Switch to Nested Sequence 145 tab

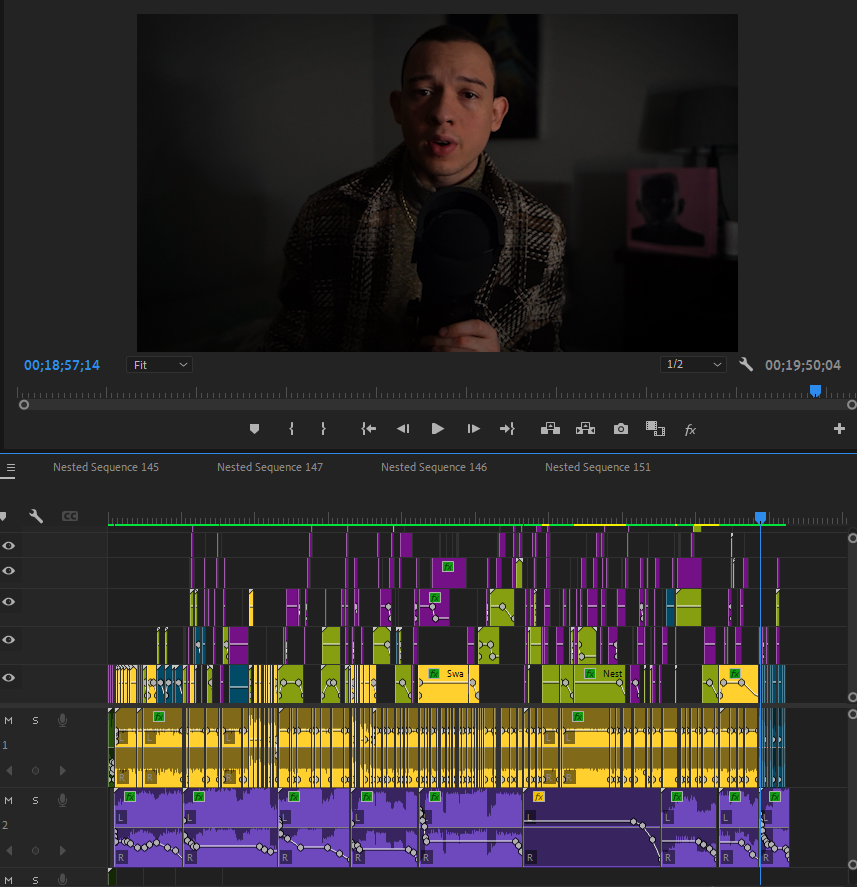click(x=106, y=467)
